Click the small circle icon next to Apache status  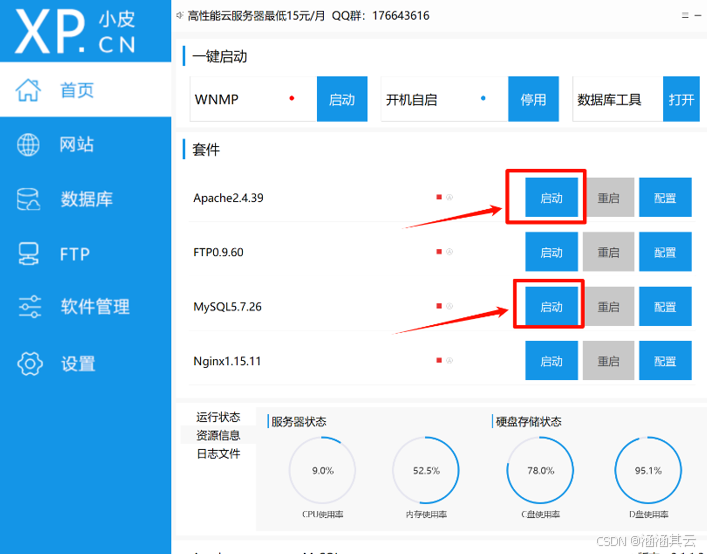point(449,197)
